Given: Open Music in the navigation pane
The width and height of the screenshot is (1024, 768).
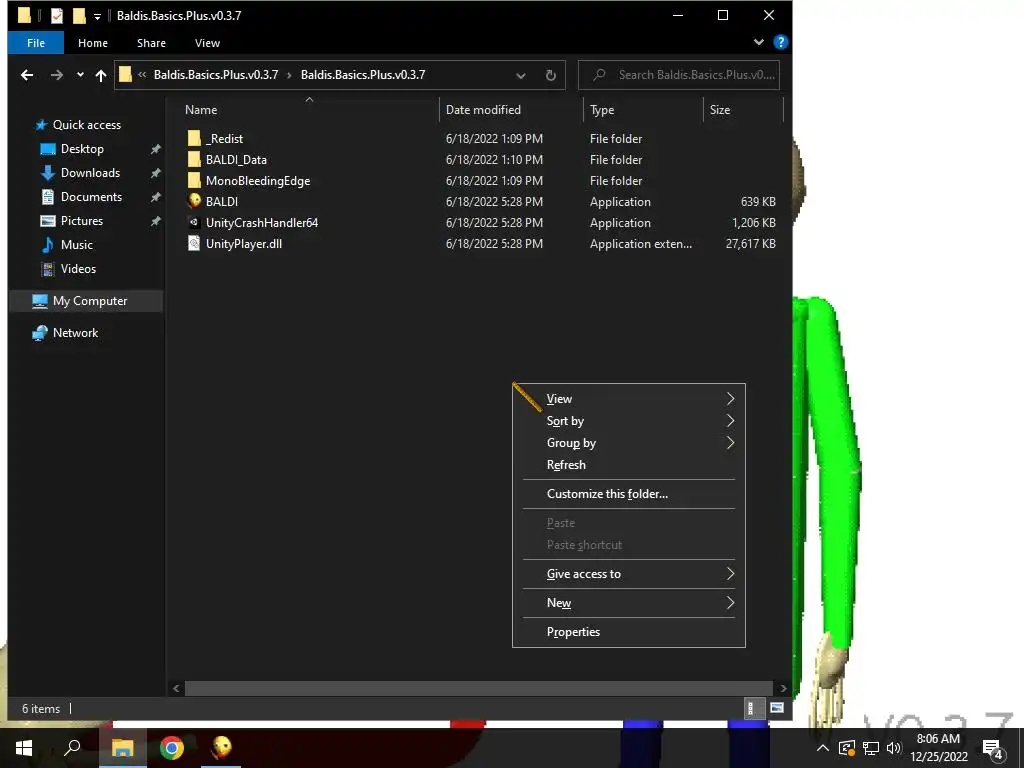Looking at the screenshot, I should [76, 245].
